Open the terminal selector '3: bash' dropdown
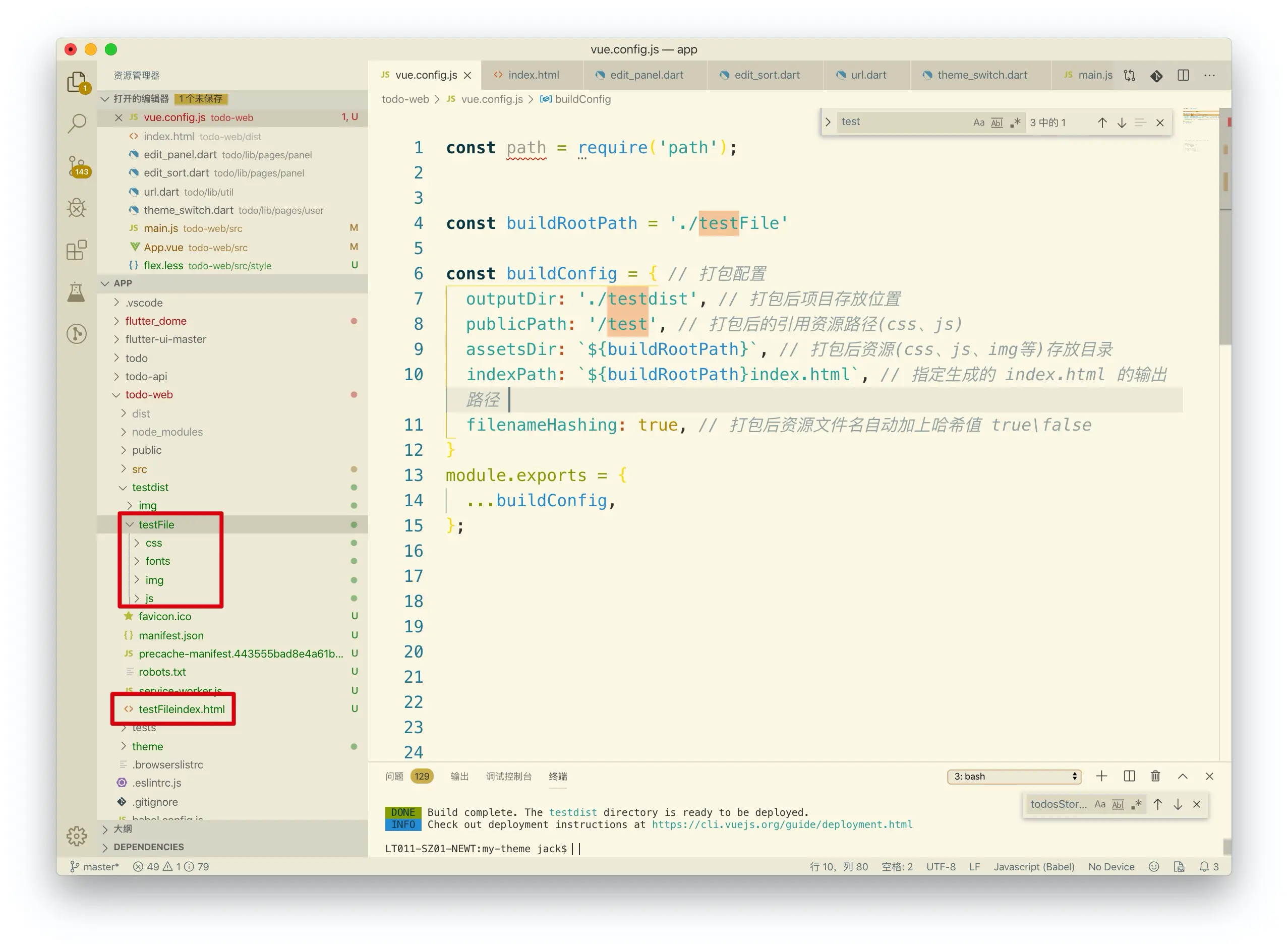The width and height of the screenshot is (1288, 950). tap(1014, 777)
